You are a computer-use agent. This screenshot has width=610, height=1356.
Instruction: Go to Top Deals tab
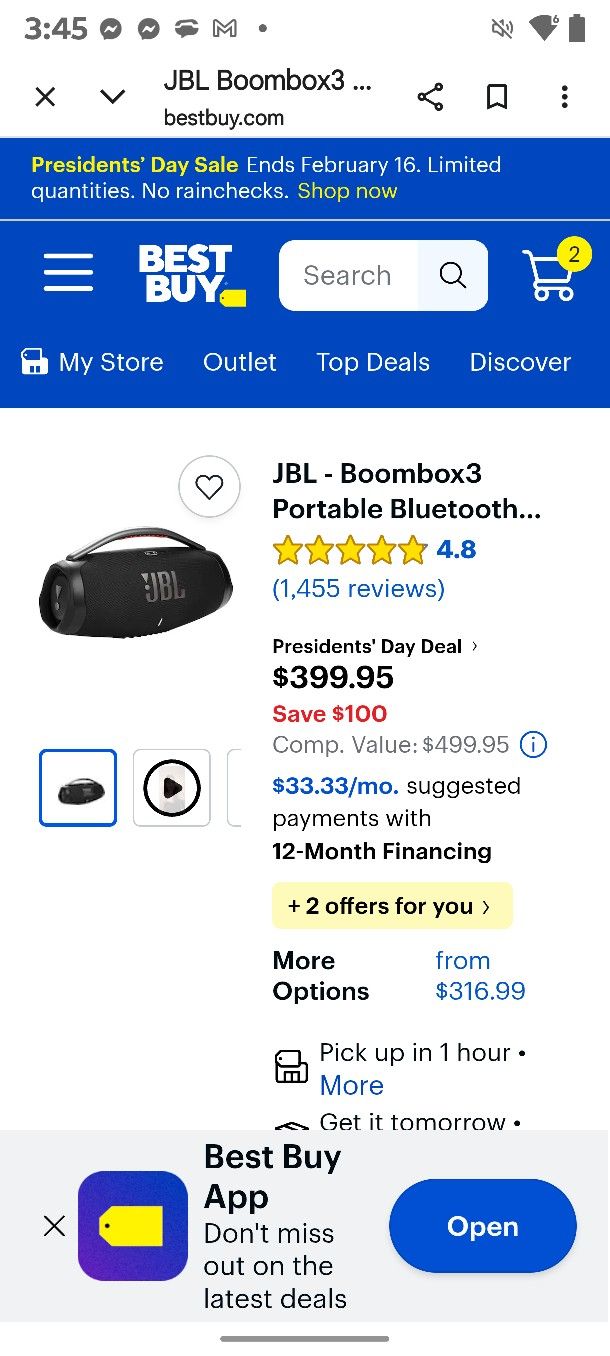pos(373,362)
